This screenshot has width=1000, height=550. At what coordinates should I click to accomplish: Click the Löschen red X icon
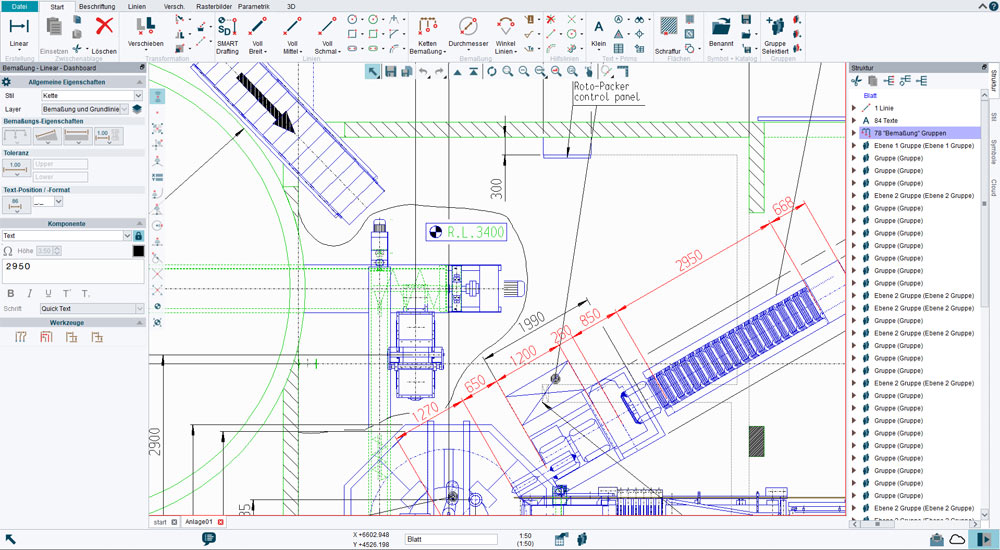pyautogui.click(x=104, y=27)
